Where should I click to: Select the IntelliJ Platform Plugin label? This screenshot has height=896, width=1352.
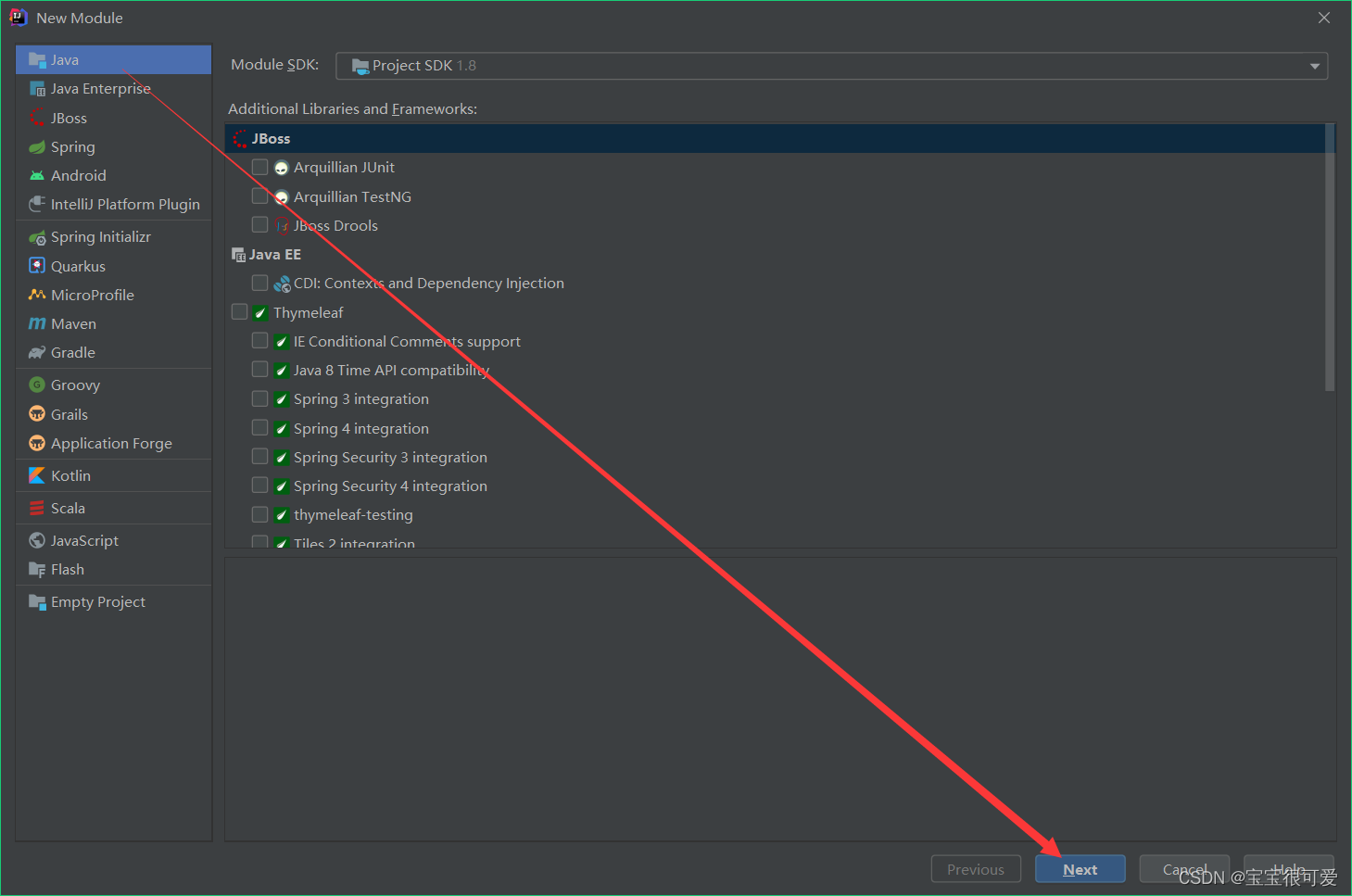tap(125, 205)
